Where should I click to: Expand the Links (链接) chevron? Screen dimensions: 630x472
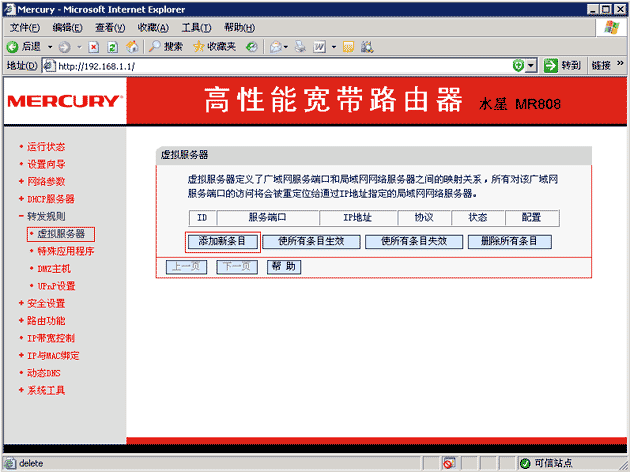[x=620, y=63]
